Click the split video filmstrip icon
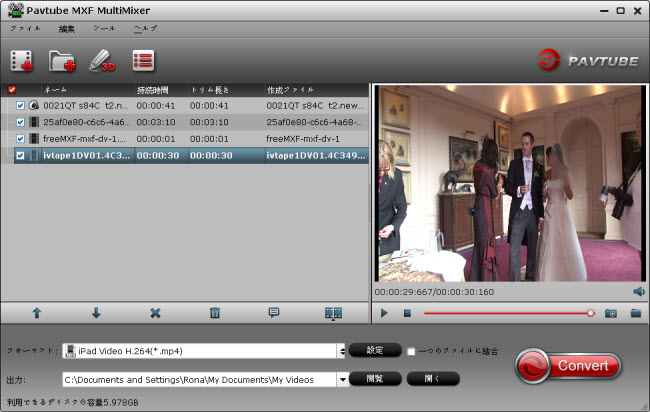The height and width of the screenshot is (412, 650). tap(333, 313)
